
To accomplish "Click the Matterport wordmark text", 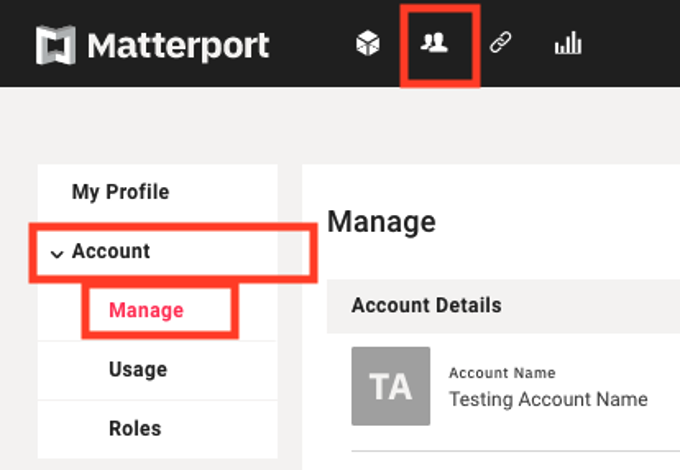I will click(178, 46).
